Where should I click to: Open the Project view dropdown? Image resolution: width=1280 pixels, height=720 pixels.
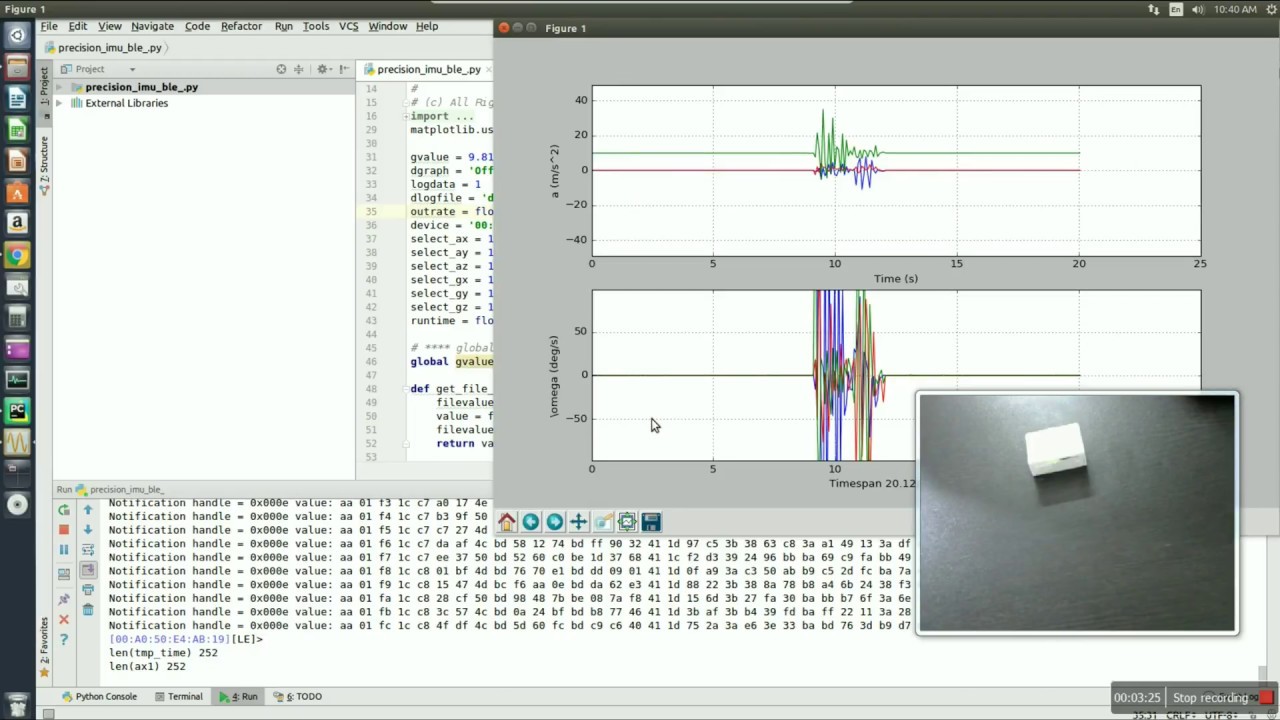coord(132,70)
